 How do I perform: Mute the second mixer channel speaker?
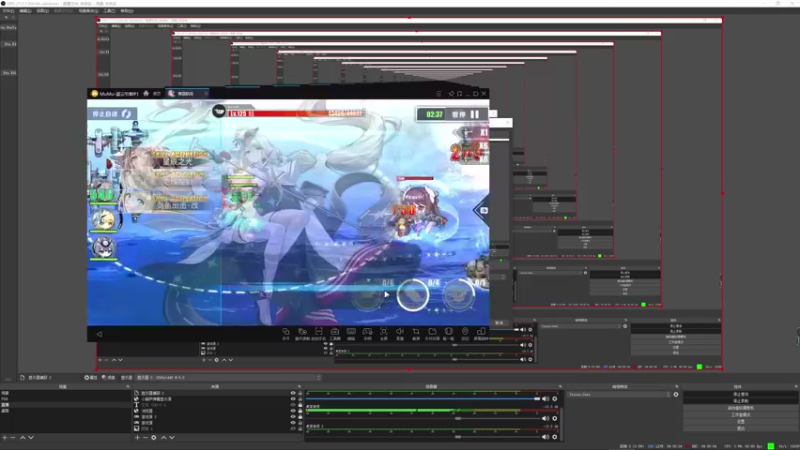[545, 418]
